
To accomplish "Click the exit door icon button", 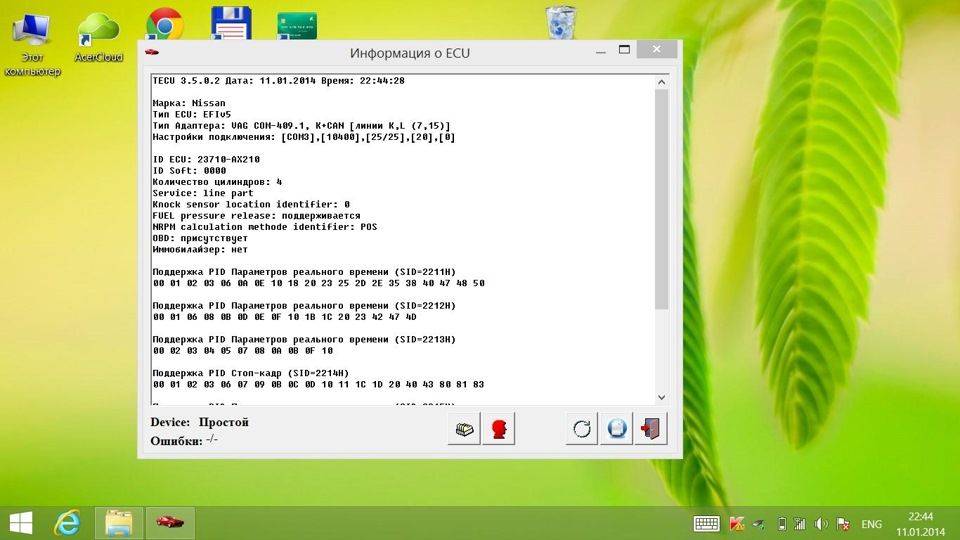I will (651, 429).
